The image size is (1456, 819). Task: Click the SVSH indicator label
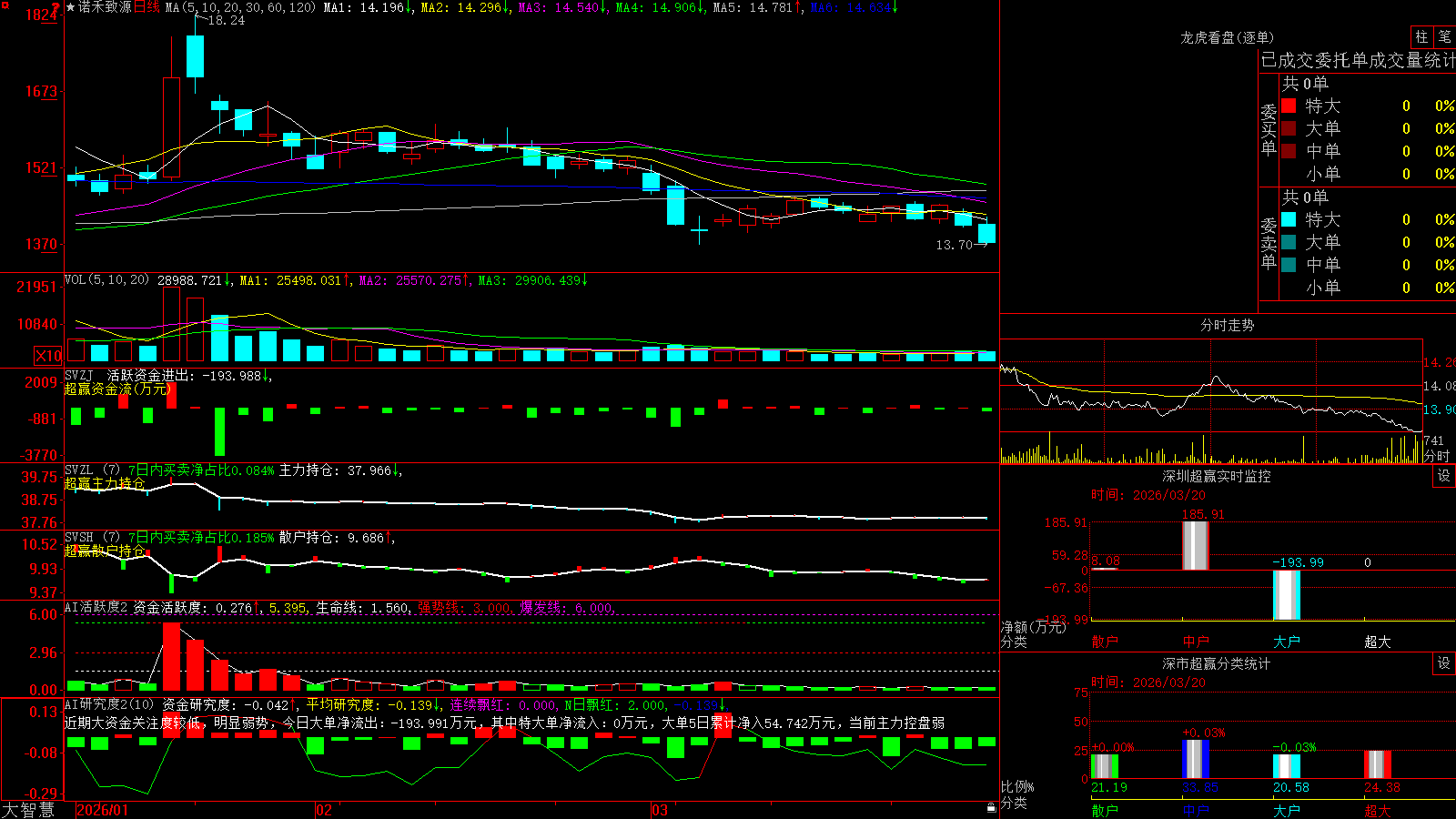coord(79,538)
